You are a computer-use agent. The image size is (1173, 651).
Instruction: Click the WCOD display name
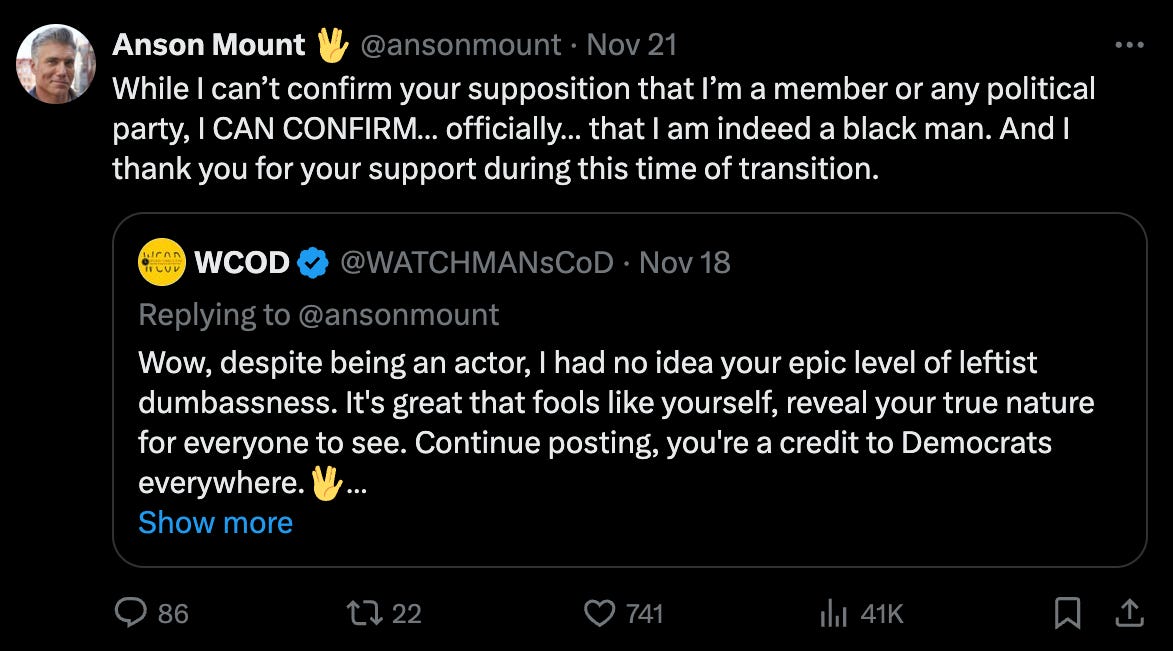(242, 263)
